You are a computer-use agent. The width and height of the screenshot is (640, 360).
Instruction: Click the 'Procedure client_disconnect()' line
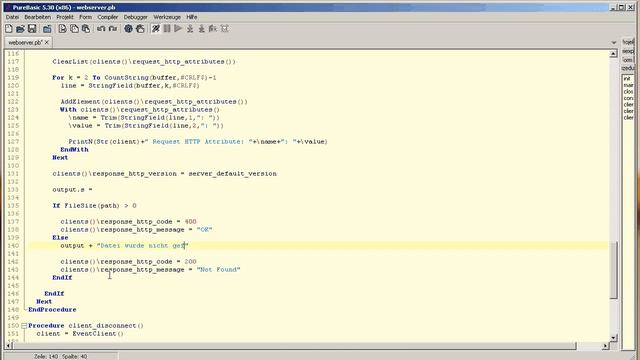86,326
